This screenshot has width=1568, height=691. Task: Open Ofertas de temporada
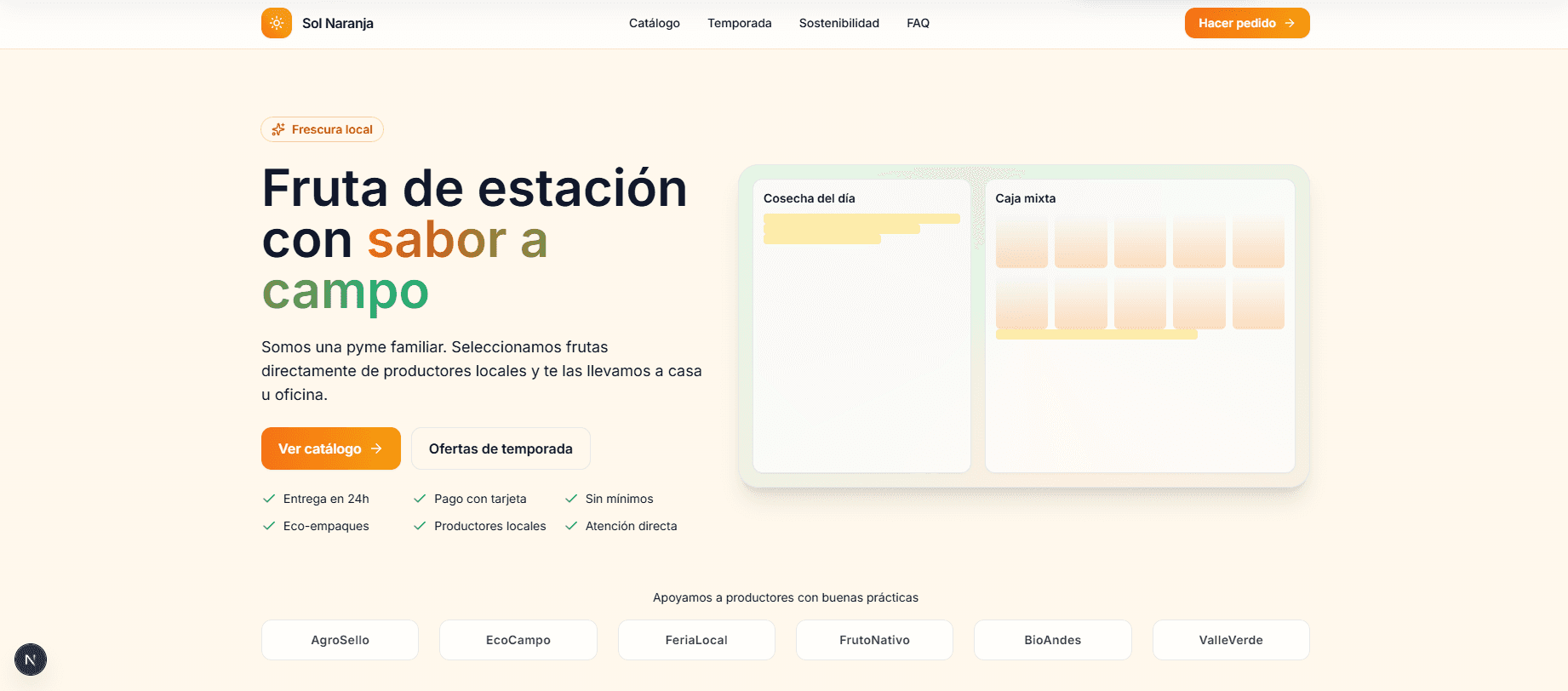[x=501, y=448]
